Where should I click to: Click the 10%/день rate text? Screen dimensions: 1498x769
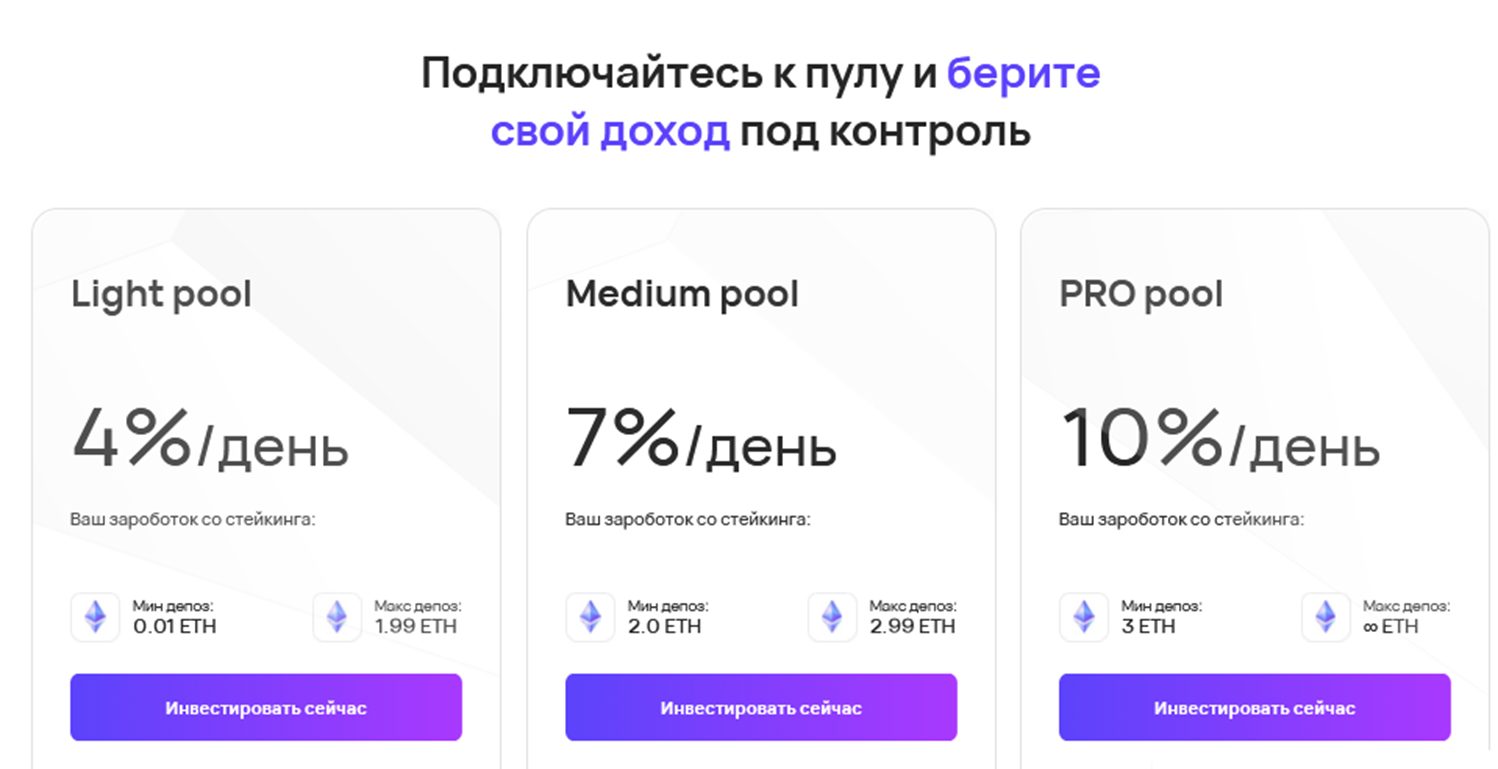click(x=1219, y=438)
